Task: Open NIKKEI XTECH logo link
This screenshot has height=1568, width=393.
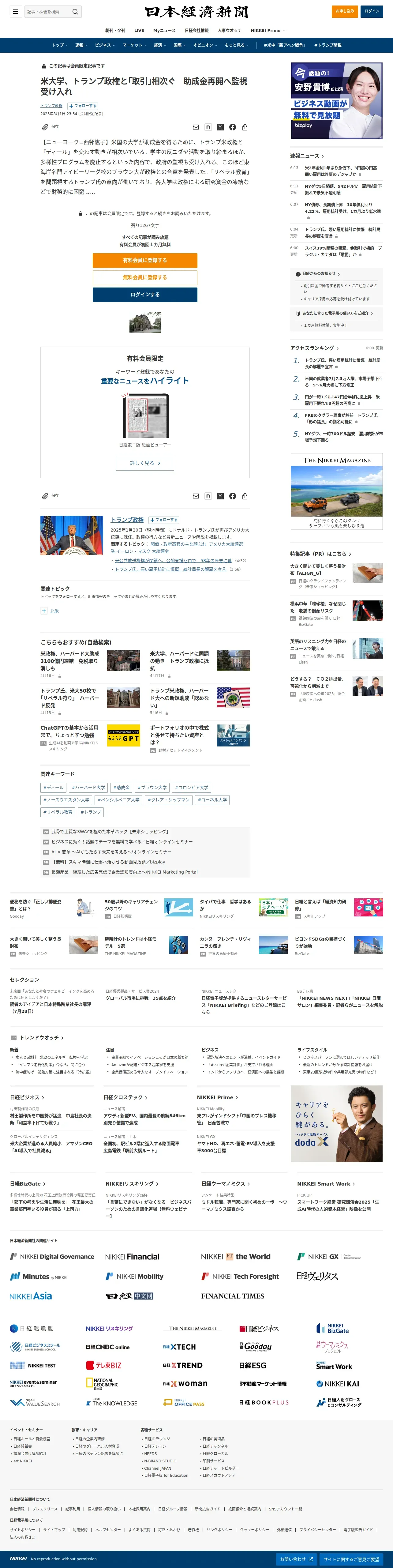Action: pos(179,1347)
